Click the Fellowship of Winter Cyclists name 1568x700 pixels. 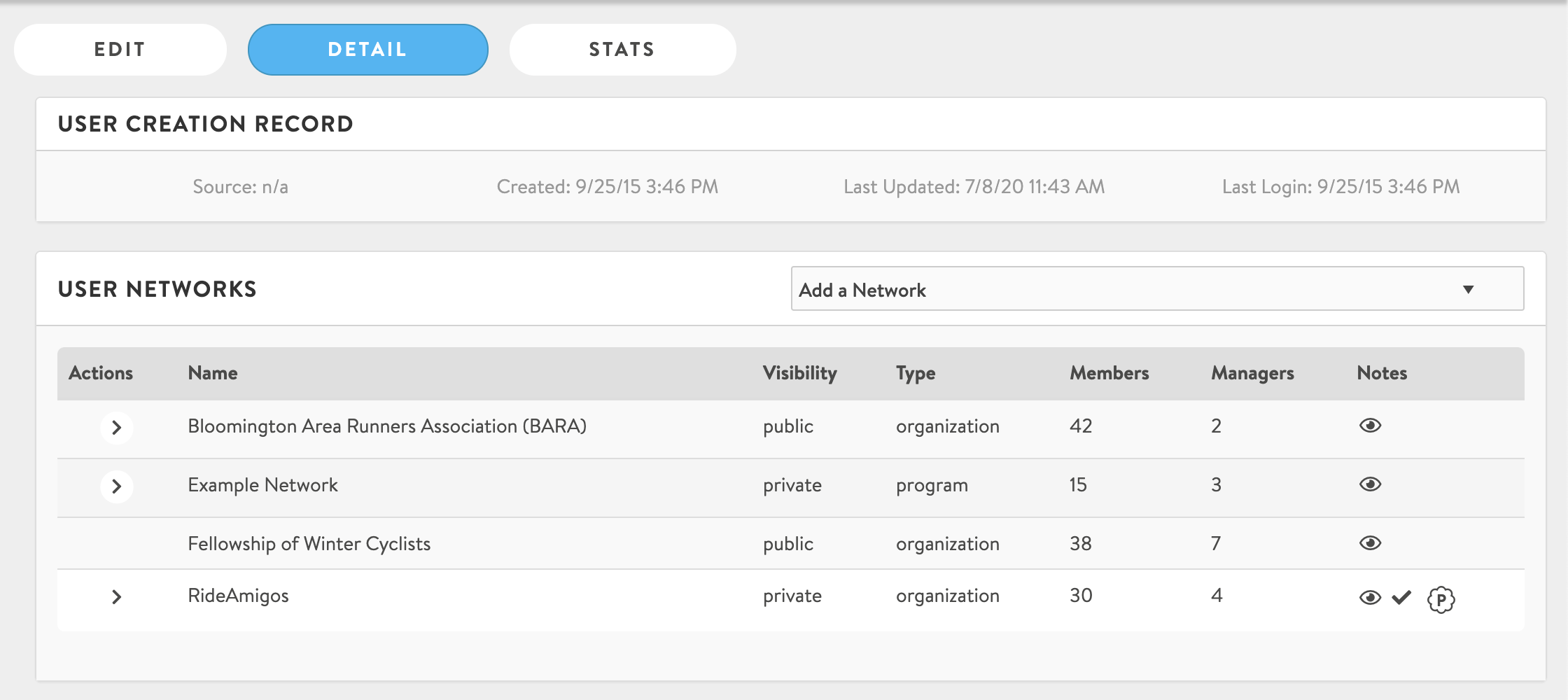[309, 544]
